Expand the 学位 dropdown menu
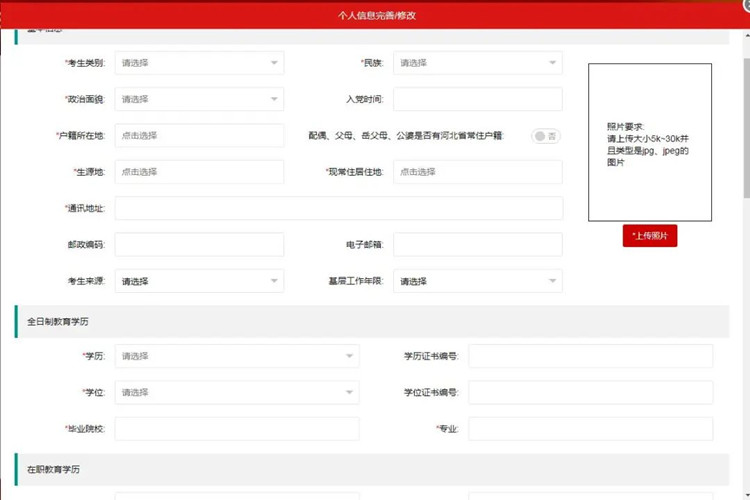The height and width of the screenshot is (500, 750). (236, 392)
